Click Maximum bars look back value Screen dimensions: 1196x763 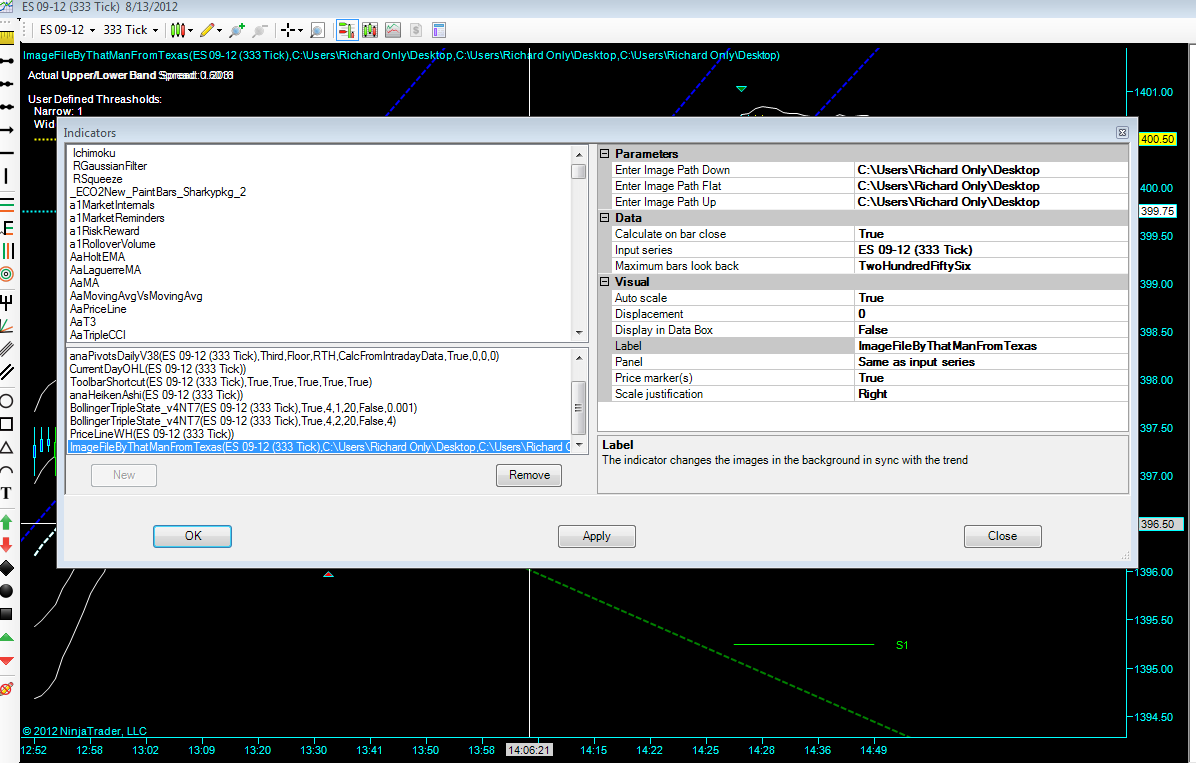point(991,266)
